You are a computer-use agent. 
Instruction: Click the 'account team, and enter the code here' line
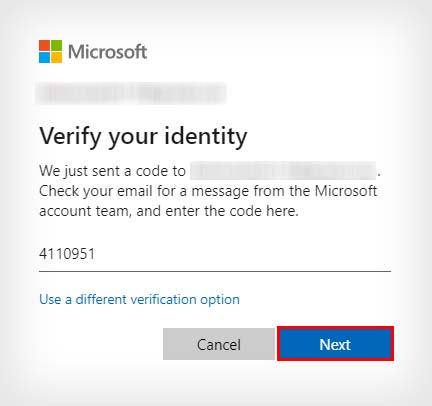(169, 211)
